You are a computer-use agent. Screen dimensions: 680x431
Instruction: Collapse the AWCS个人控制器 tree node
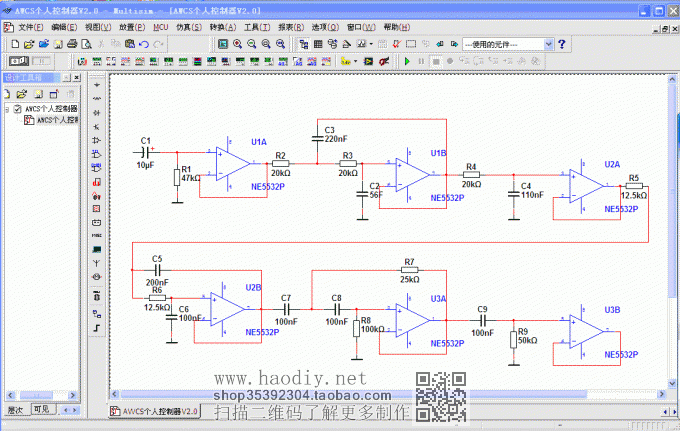(x=7, y=109)
